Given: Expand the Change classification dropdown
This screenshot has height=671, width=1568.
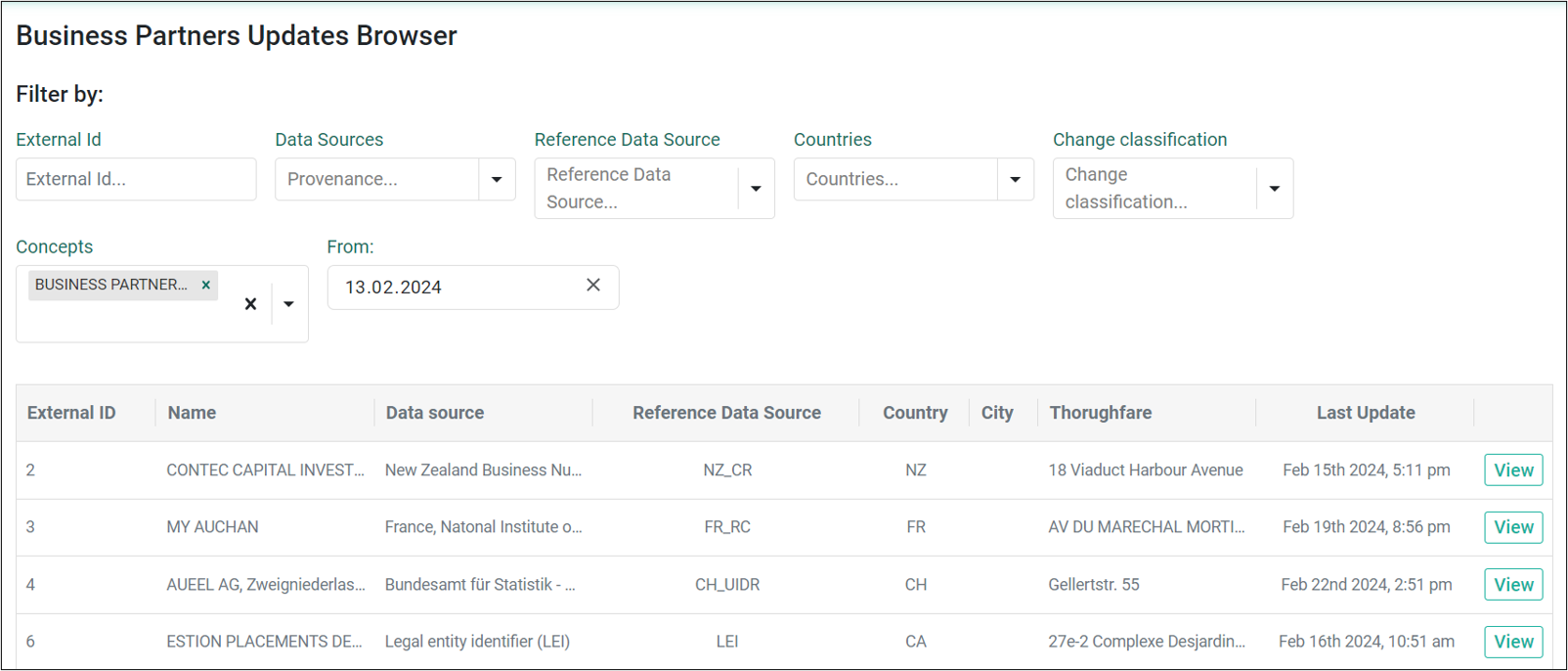Looking at the screenshot, I should pos(1275,188).
